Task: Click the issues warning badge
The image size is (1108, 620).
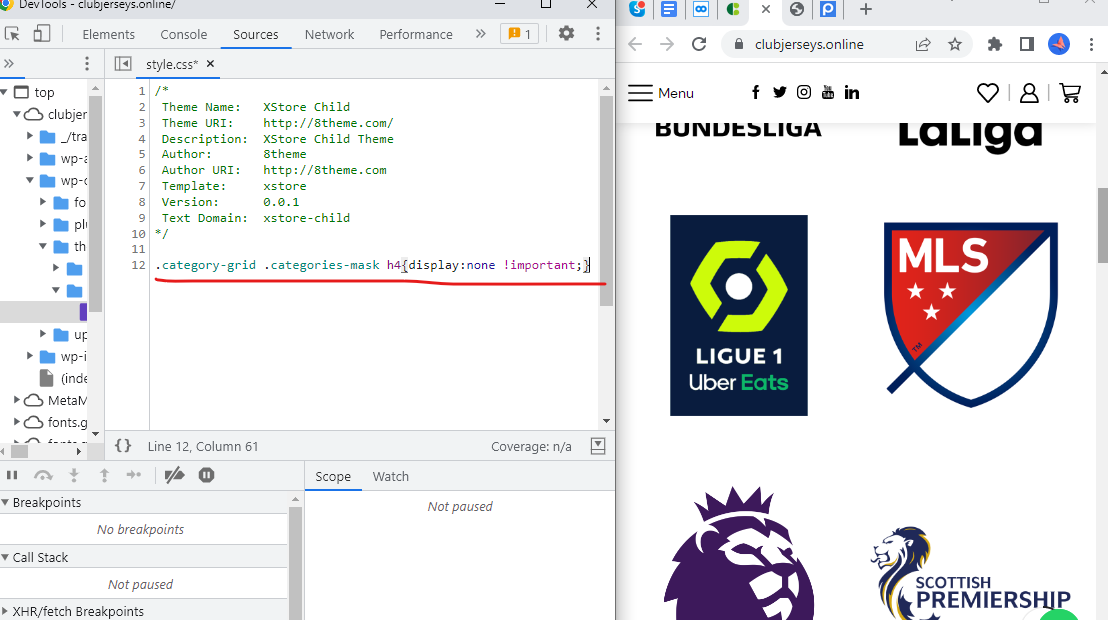Action: (x=519, y=34)
